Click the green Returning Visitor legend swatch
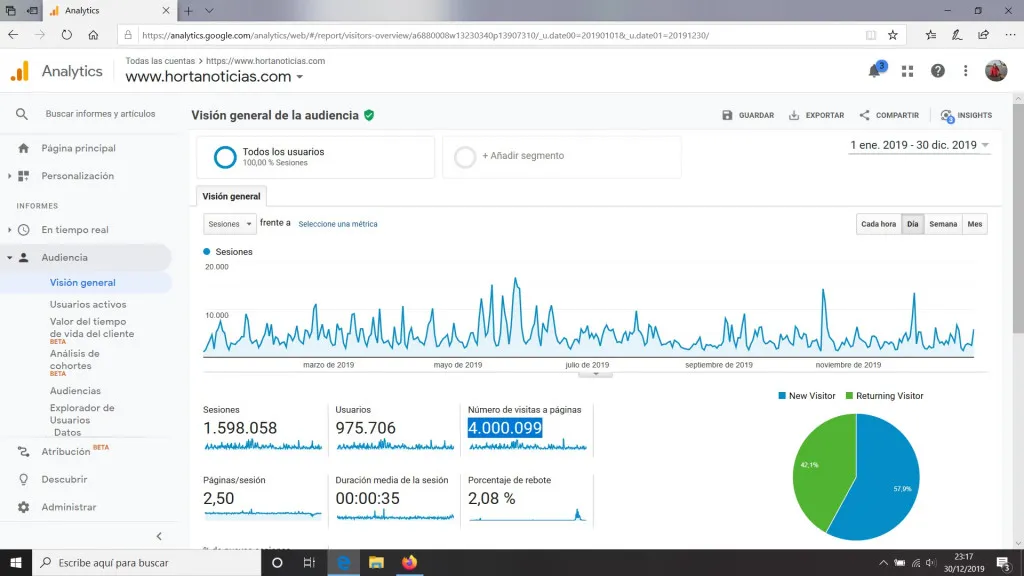The height and width of the screenshot is (576, 1024). click(x=849, y=396)
